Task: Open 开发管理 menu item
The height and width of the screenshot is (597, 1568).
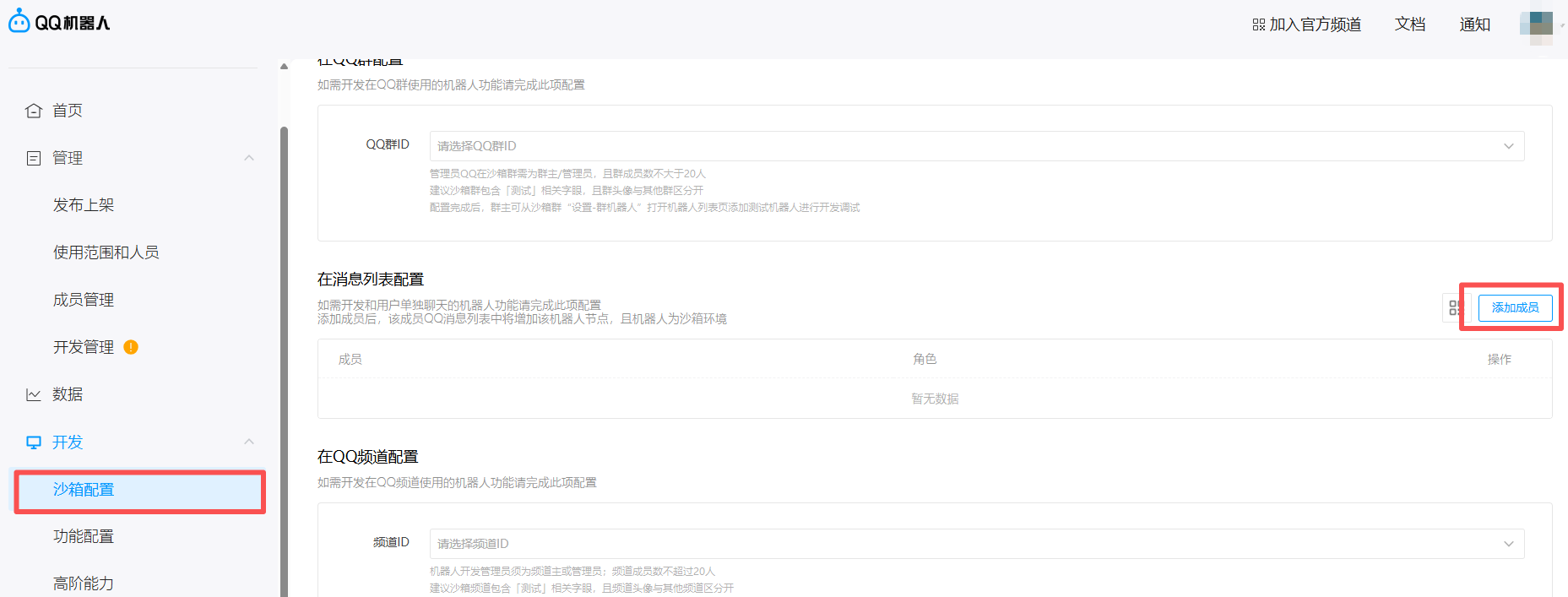Action: (84, 347)
